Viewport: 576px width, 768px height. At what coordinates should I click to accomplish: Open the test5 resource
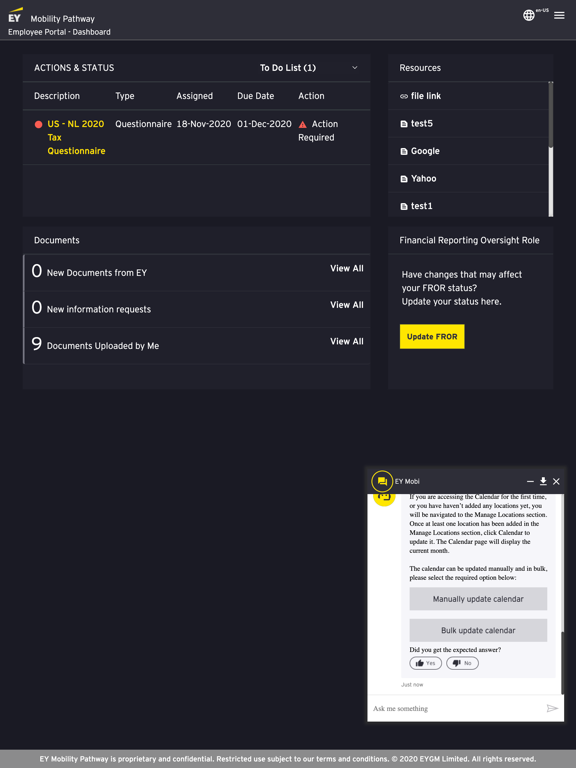point(422,123)
